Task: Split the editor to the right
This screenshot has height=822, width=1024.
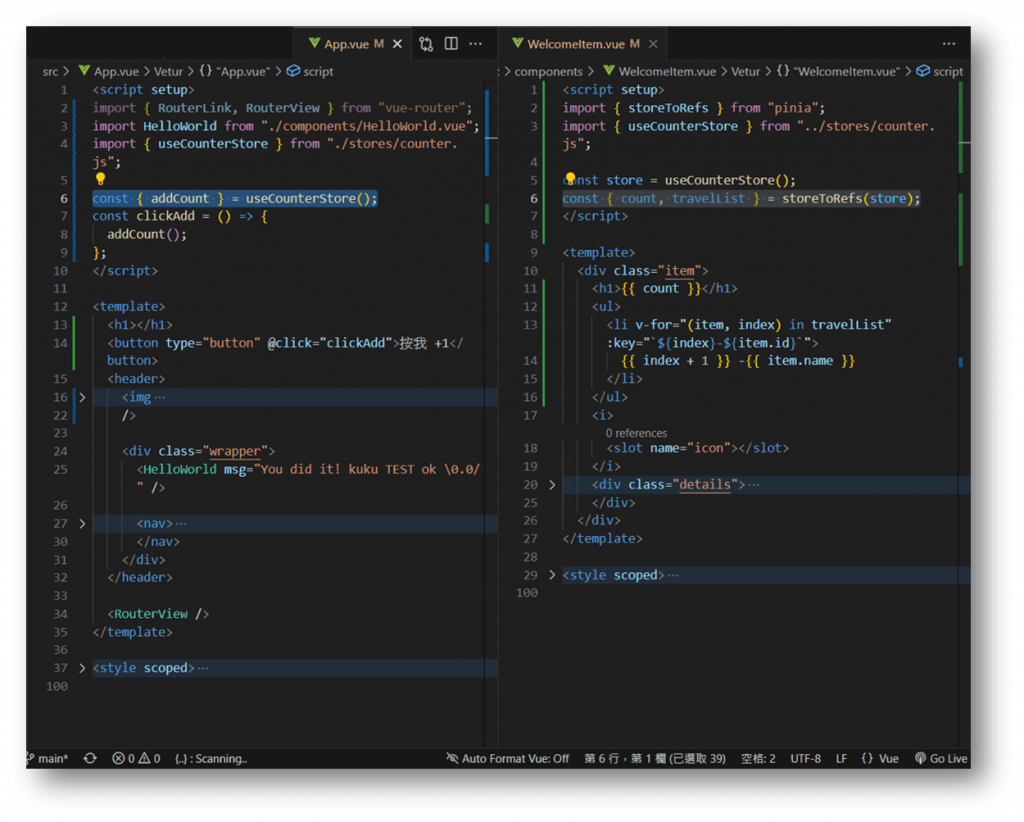Action: [x=451, y=44]
